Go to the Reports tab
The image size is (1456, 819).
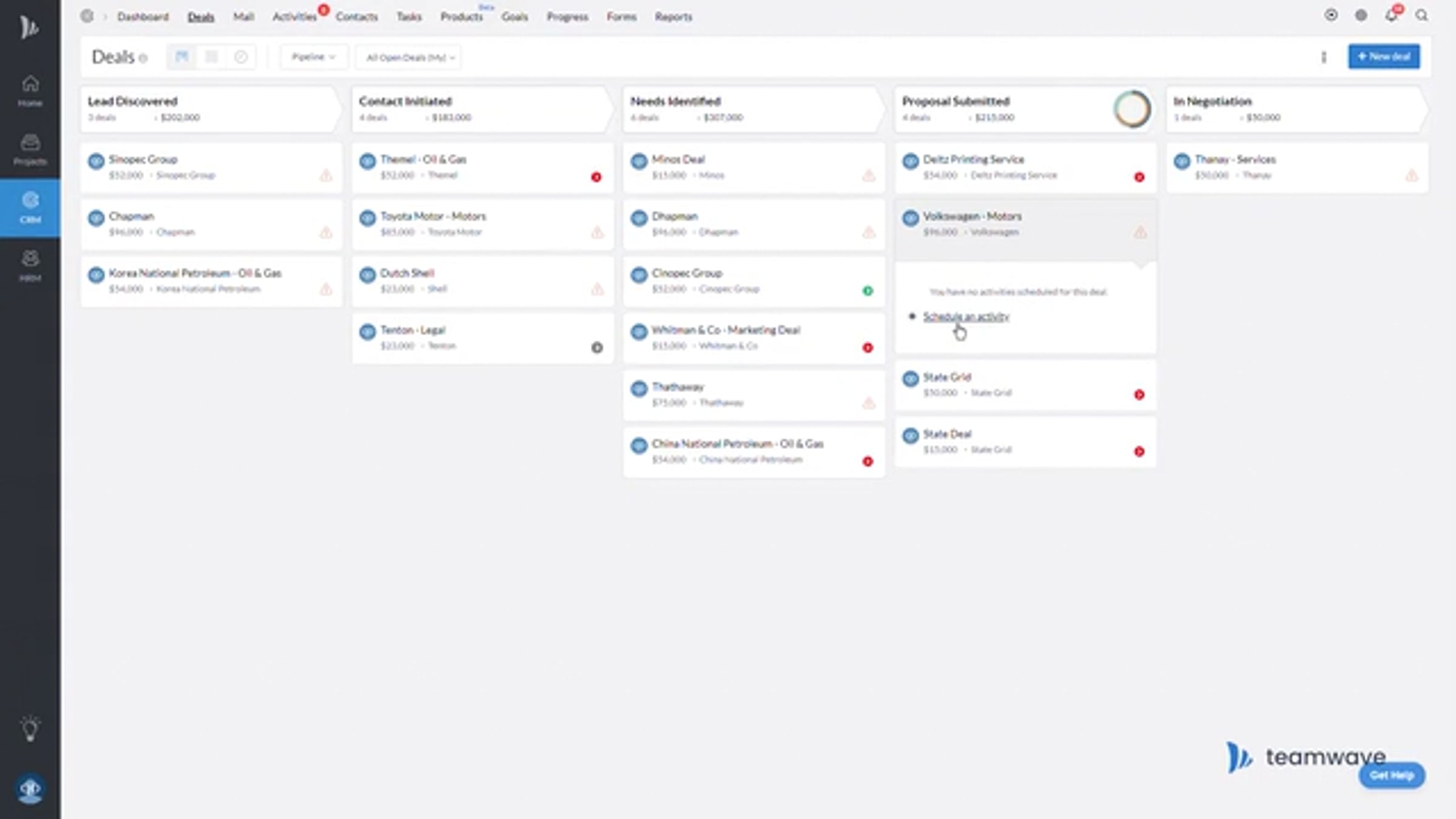(673, 17)
